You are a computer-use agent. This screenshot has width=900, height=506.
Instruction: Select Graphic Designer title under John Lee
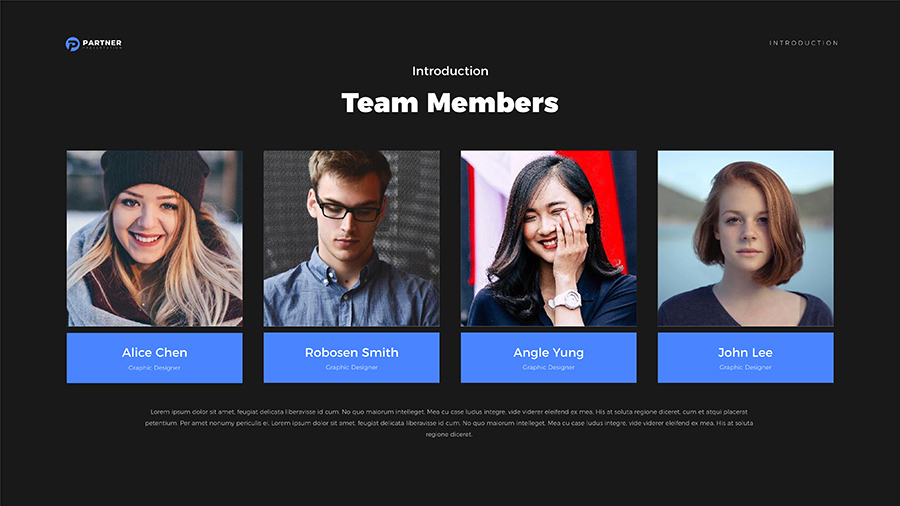(x=746, y=367)
